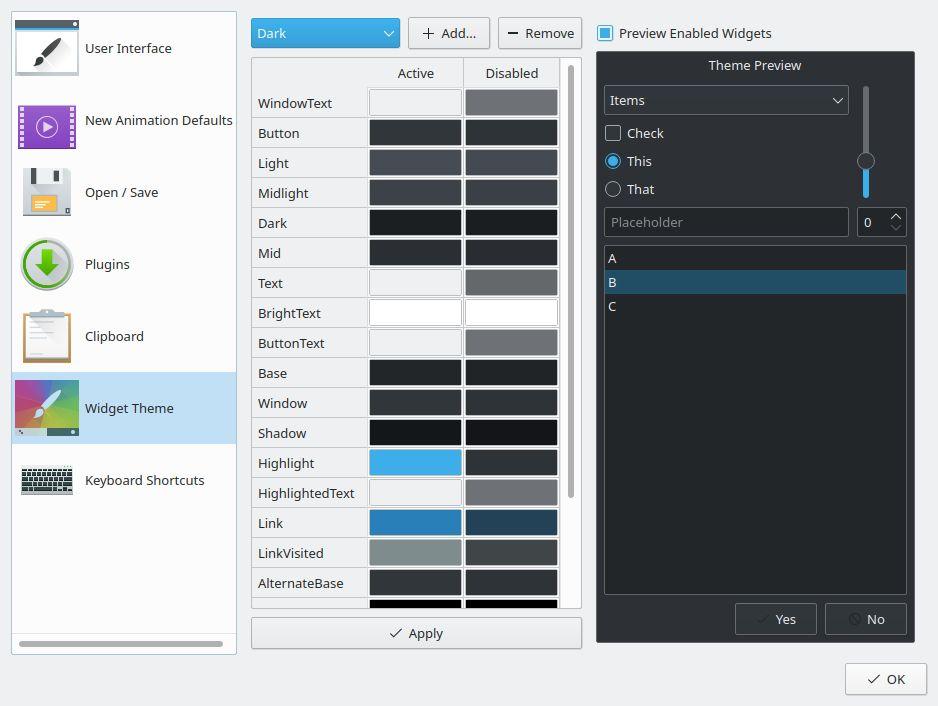
Task: Click the No button in preview
Action: point(866,619)
